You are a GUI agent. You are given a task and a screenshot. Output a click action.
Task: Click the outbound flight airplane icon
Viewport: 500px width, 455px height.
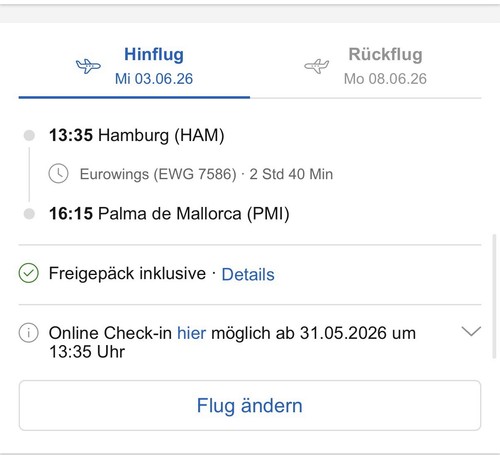(88, 66)
